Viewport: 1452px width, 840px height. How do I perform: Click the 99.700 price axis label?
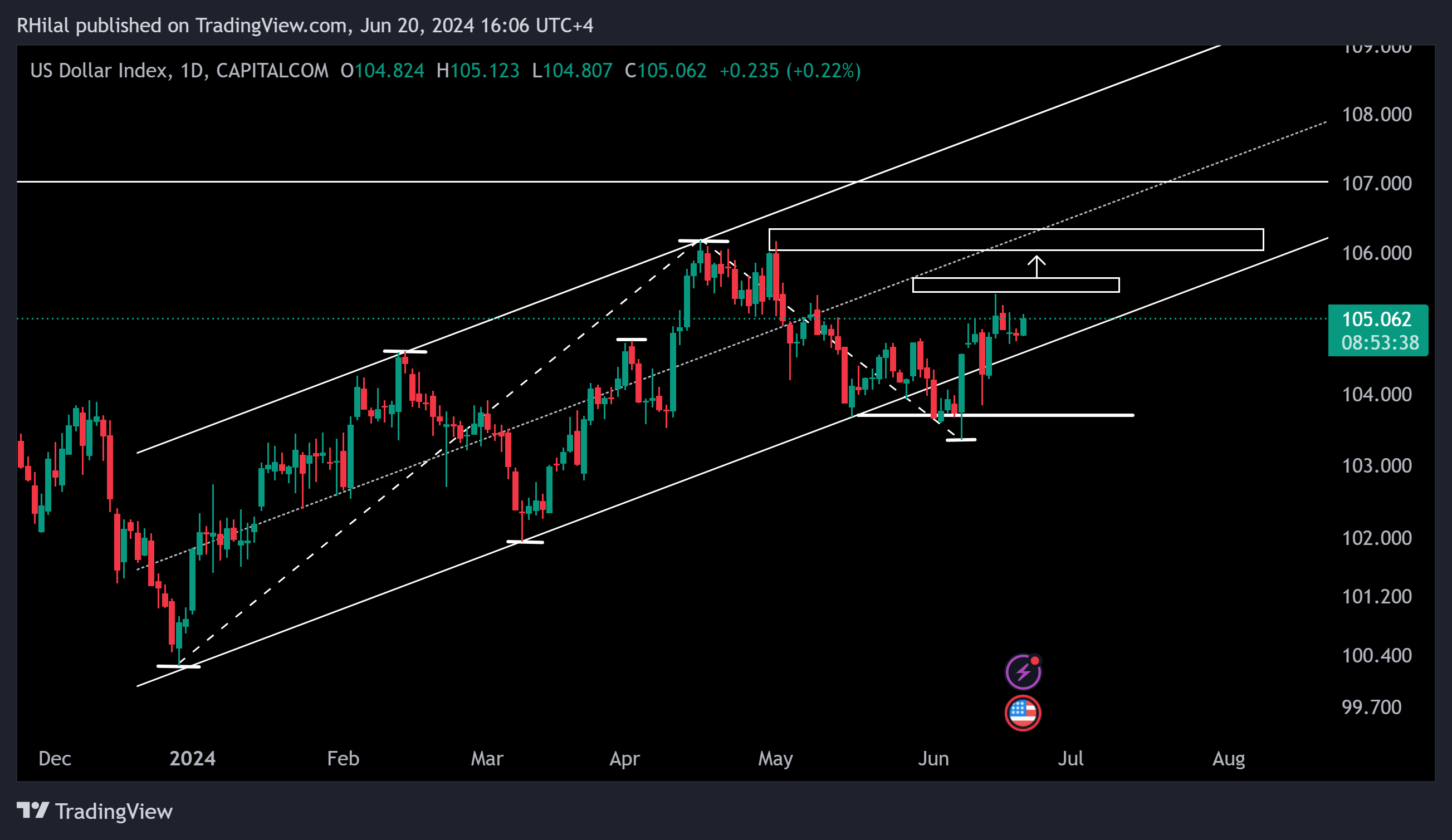point(1371,708)
